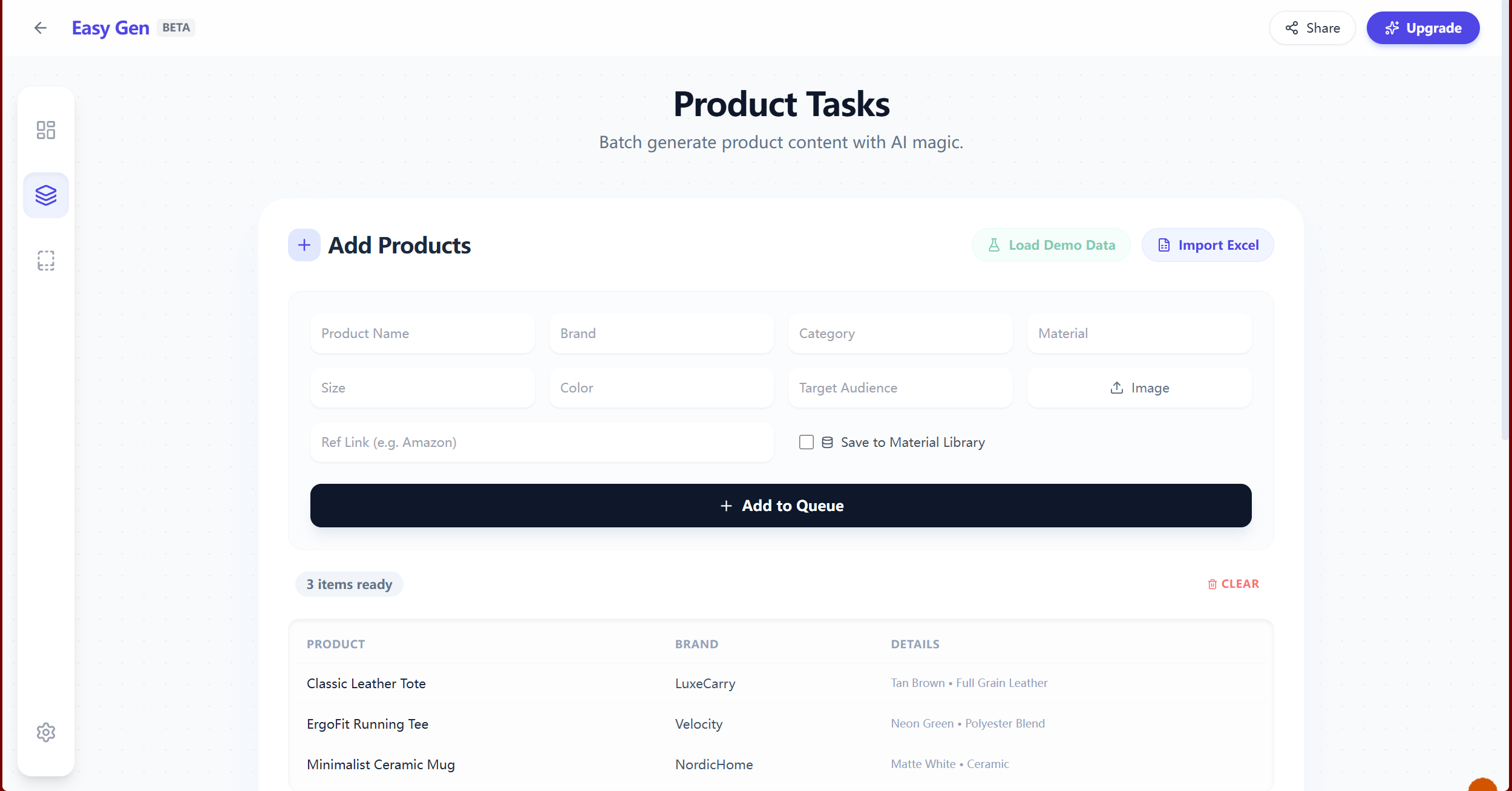Click the Upgrade button
This screenshot has height=791, width=1512.
point(1422,28)
